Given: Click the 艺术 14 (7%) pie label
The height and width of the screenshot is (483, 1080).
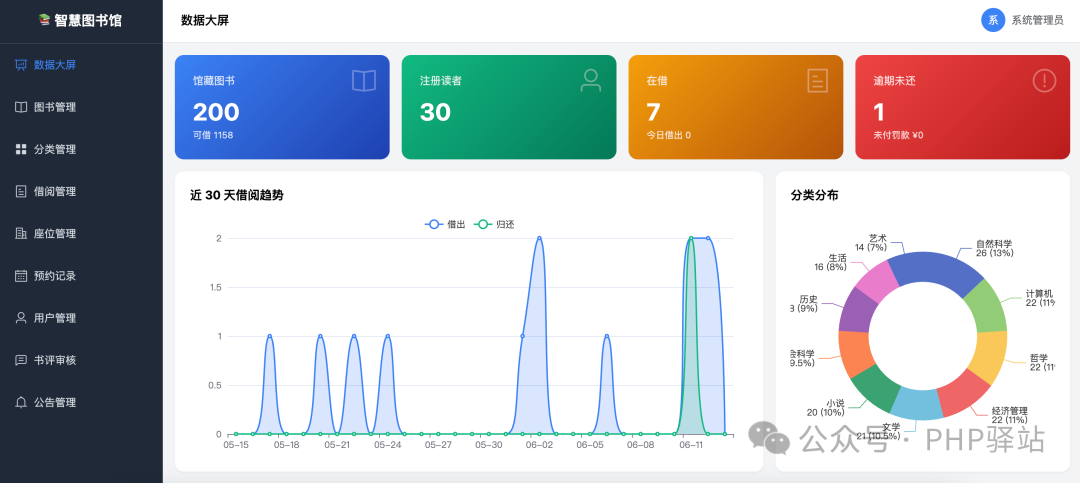Looking at the screenshot, I should (x=871, y=242).
